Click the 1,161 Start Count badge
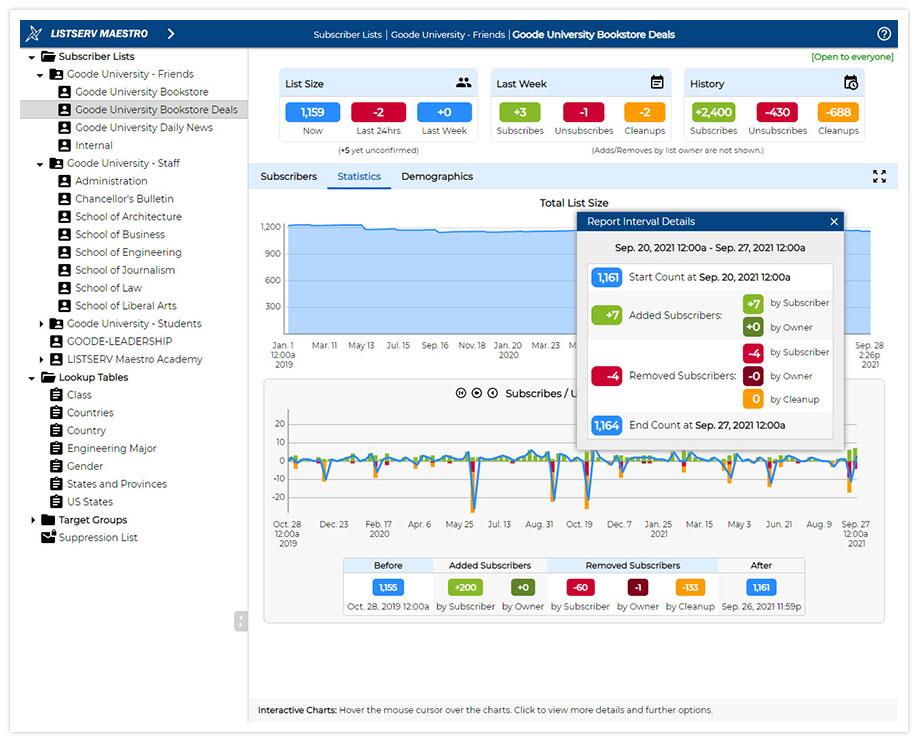This screenshot has height=742, width=918. point(607,277)
